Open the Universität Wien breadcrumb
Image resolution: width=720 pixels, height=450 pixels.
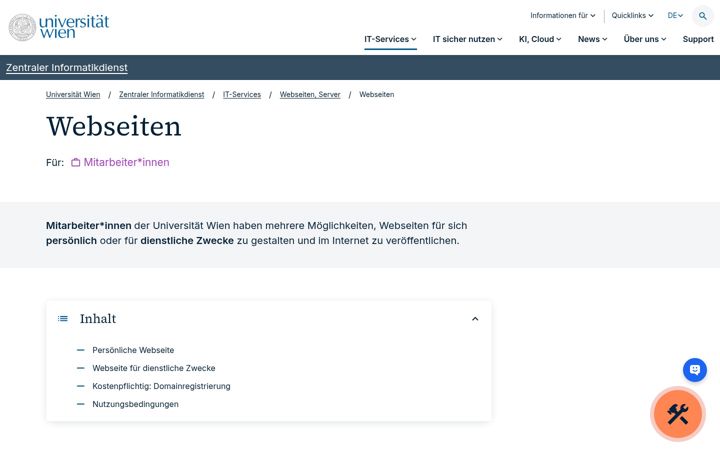click(x=73, y=95)
